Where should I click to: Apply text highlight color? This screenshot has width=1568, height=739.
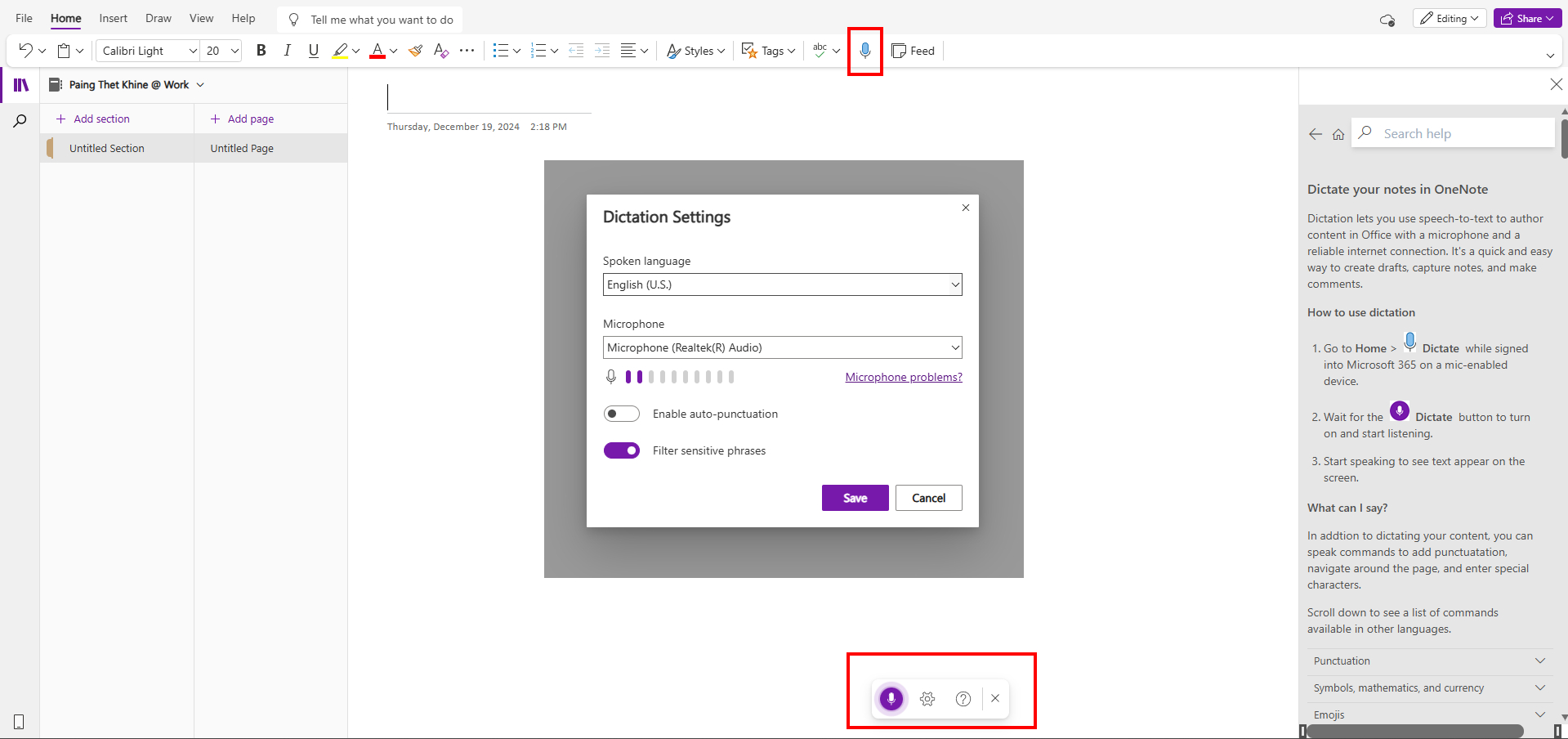tap(340, 51)
